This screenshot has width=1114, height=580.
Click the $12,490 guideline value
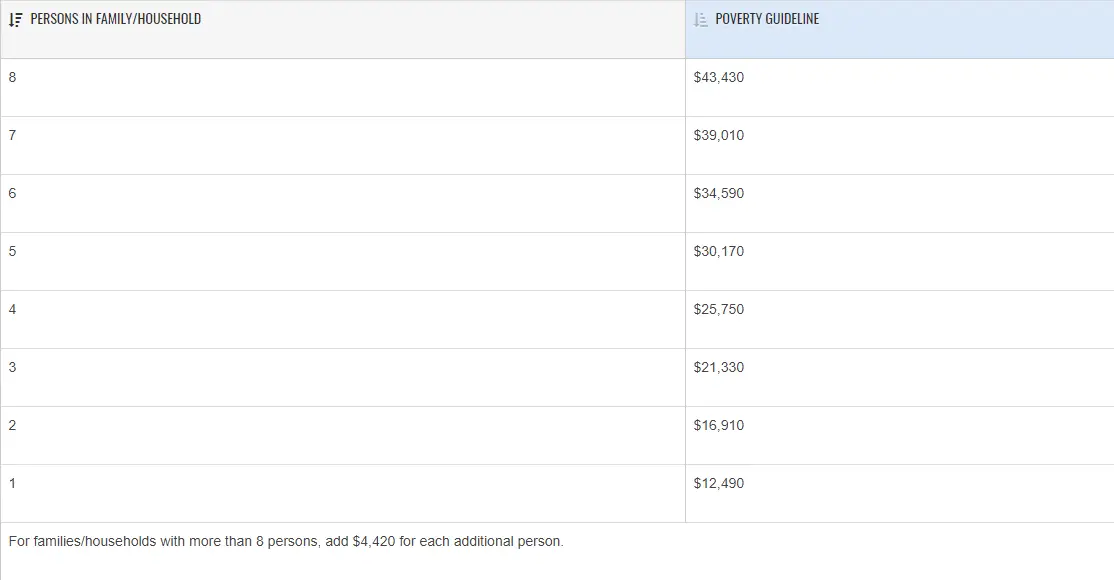point(718,484)
